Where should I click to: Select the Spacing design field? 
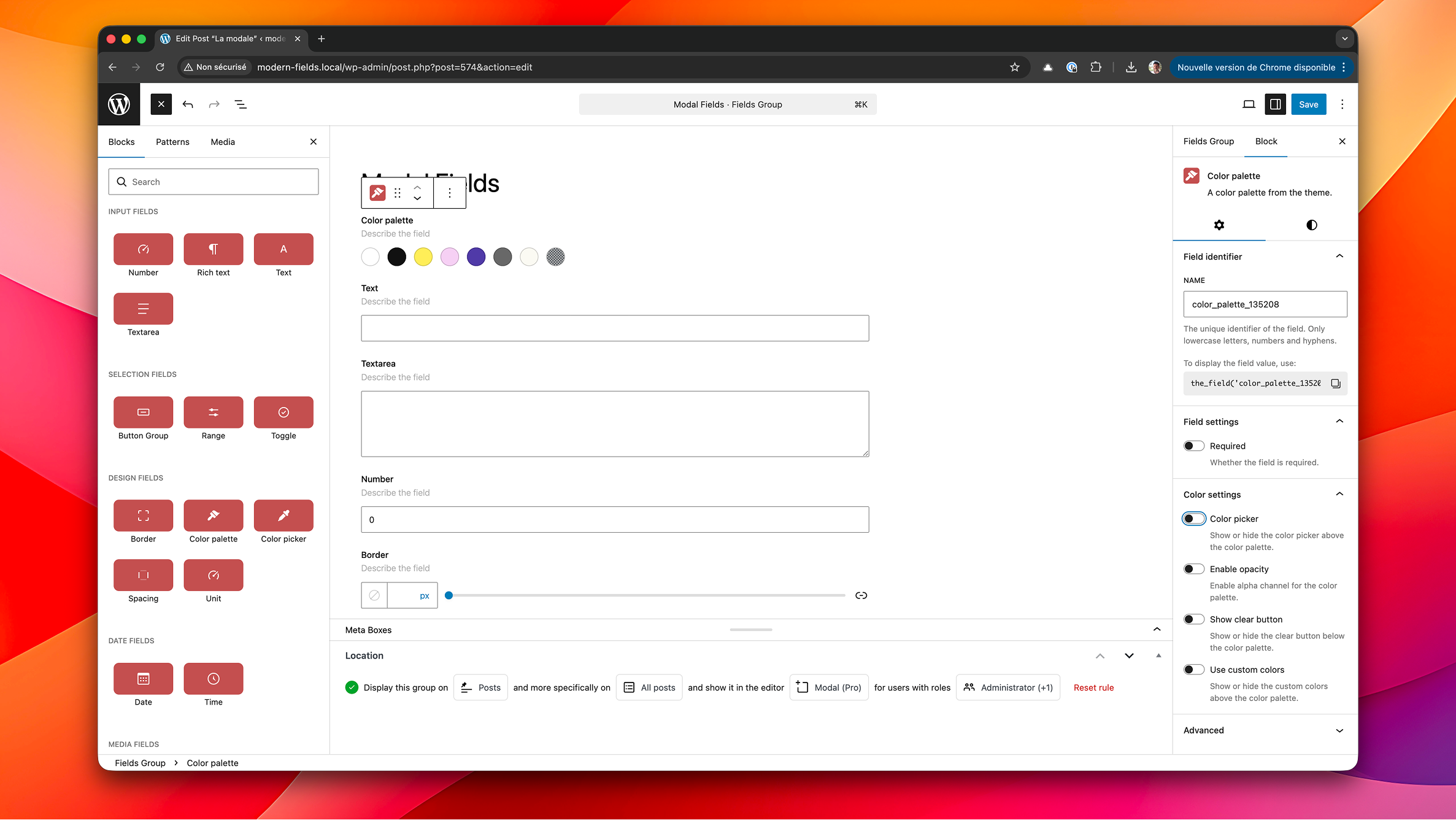pyautogui.click(x=143, y=576)
